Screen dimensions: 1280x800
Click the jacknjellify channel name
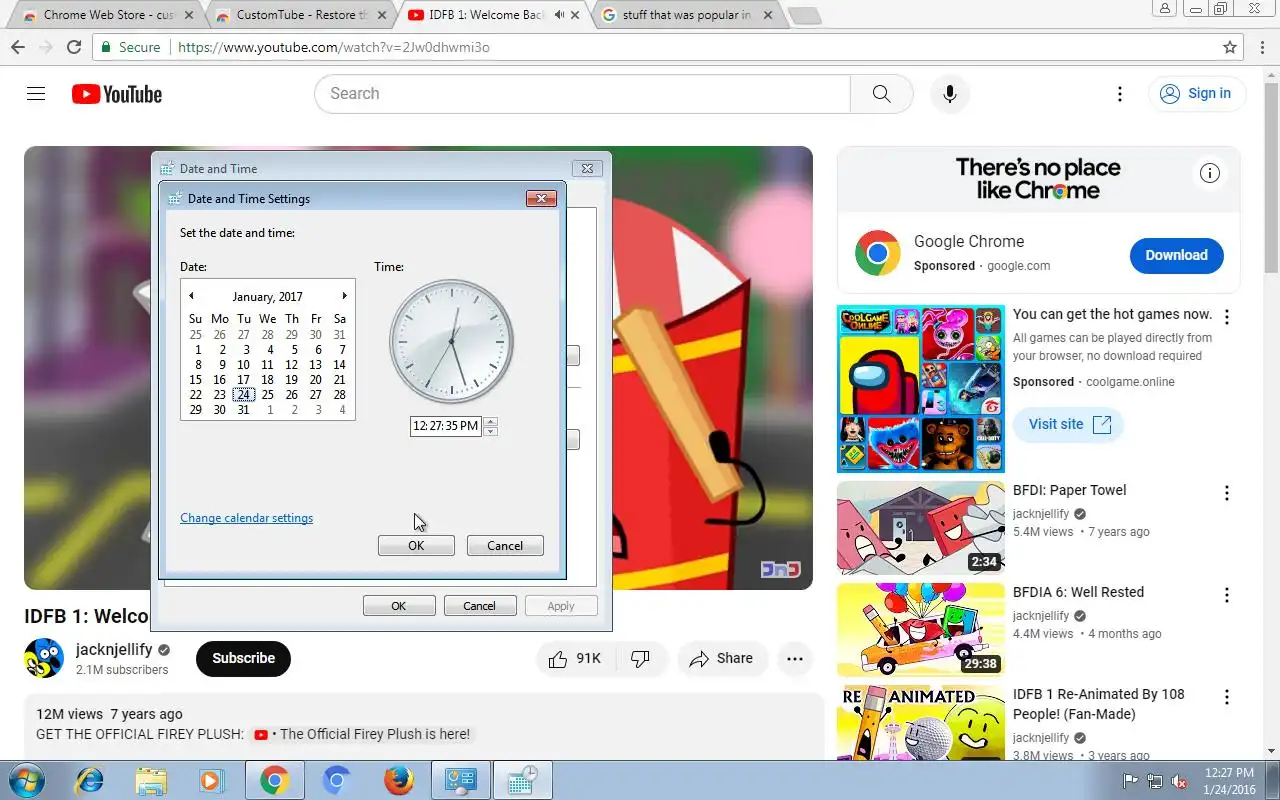point(114,649)
